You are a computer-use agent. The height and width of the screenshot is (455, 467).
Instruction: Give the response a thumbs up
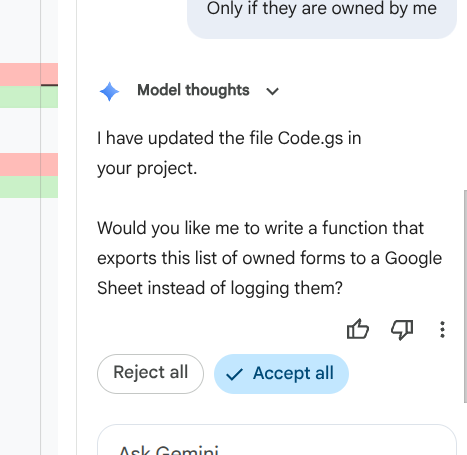click(358, 329)
